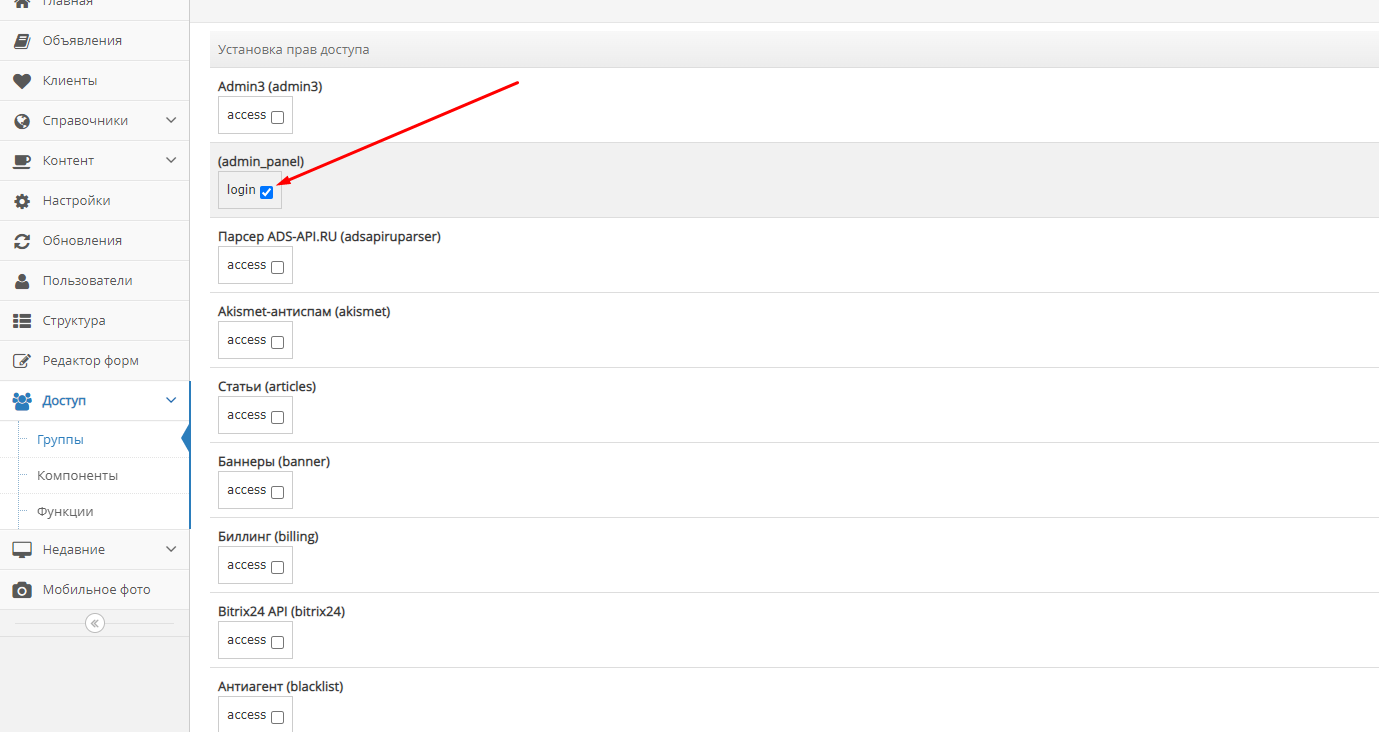Toggle access for Баннеры (banner)
This screenshot has height=732, width=1379.
[x=277, y=492]
